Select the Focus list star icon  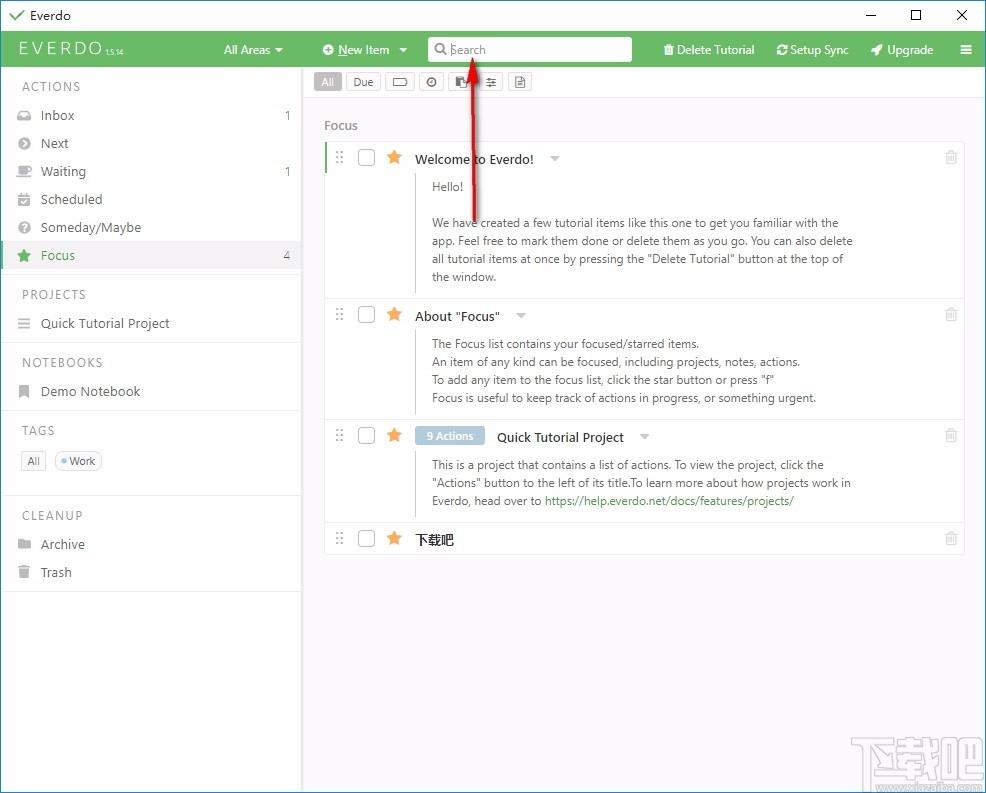pyautogui.click(x=25, y=255)
